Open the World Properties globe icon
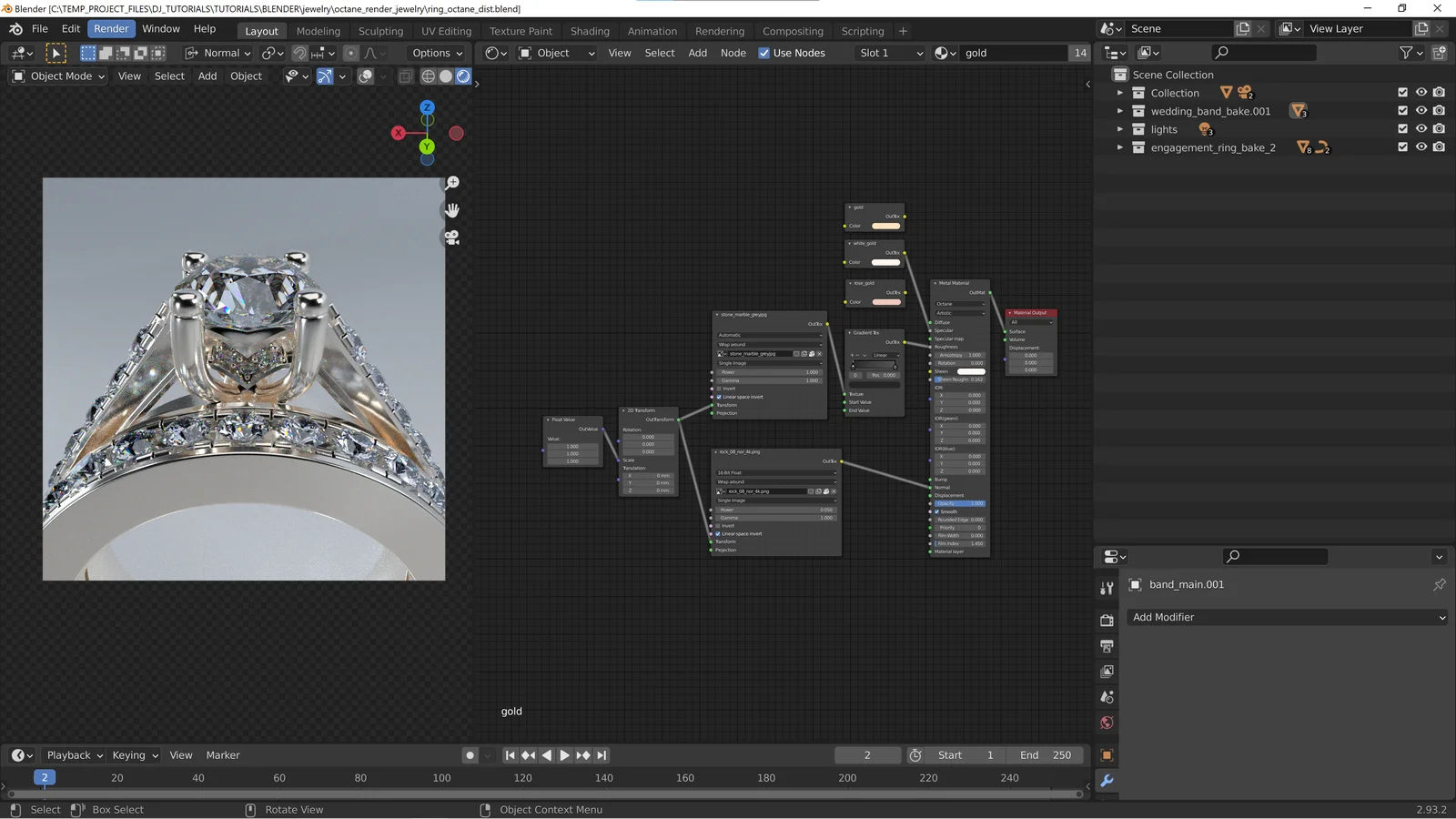 pyautogui.click(x=1107, y=722)
